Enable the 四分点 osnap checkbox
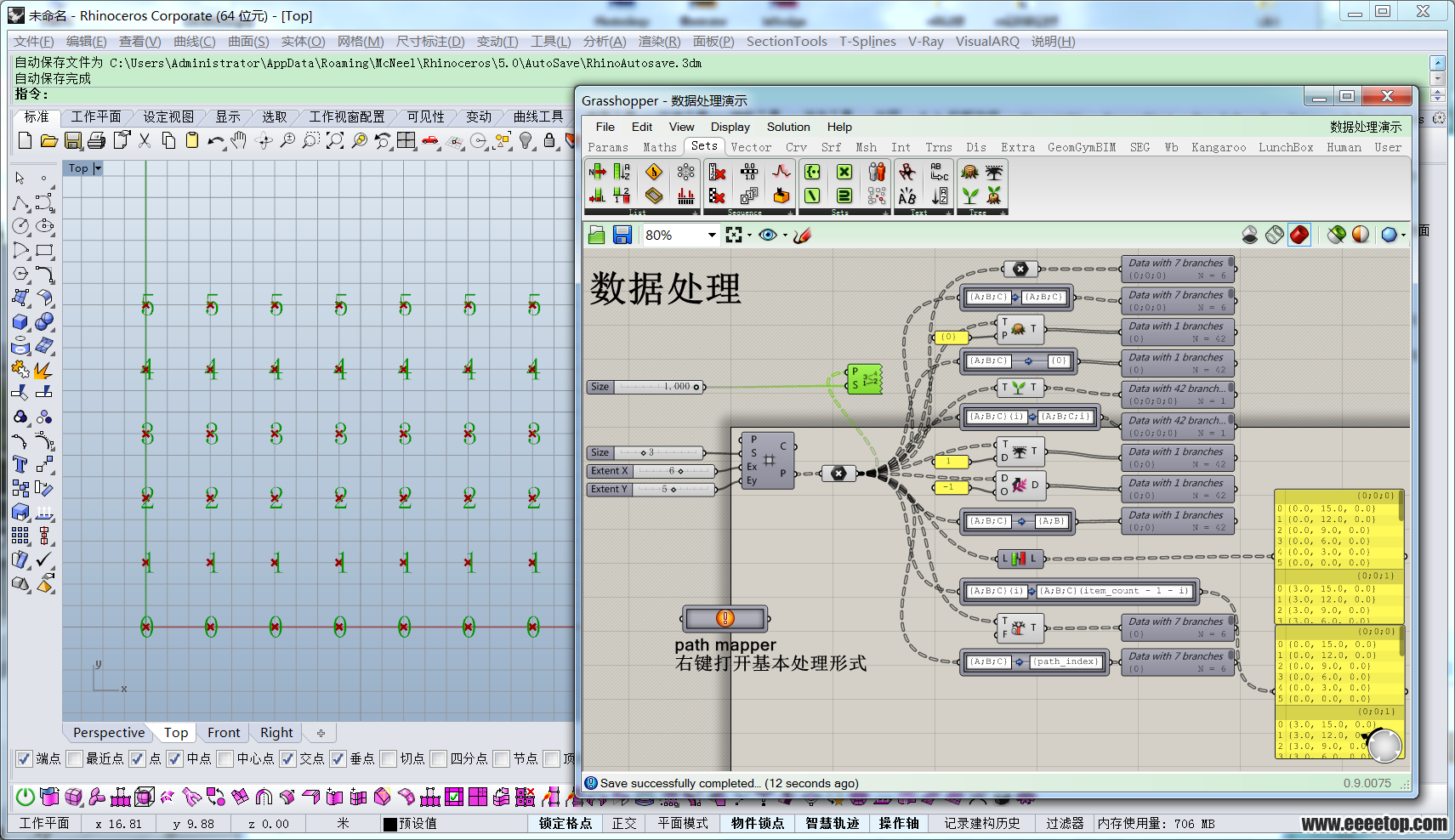 [x=439, y=758]
